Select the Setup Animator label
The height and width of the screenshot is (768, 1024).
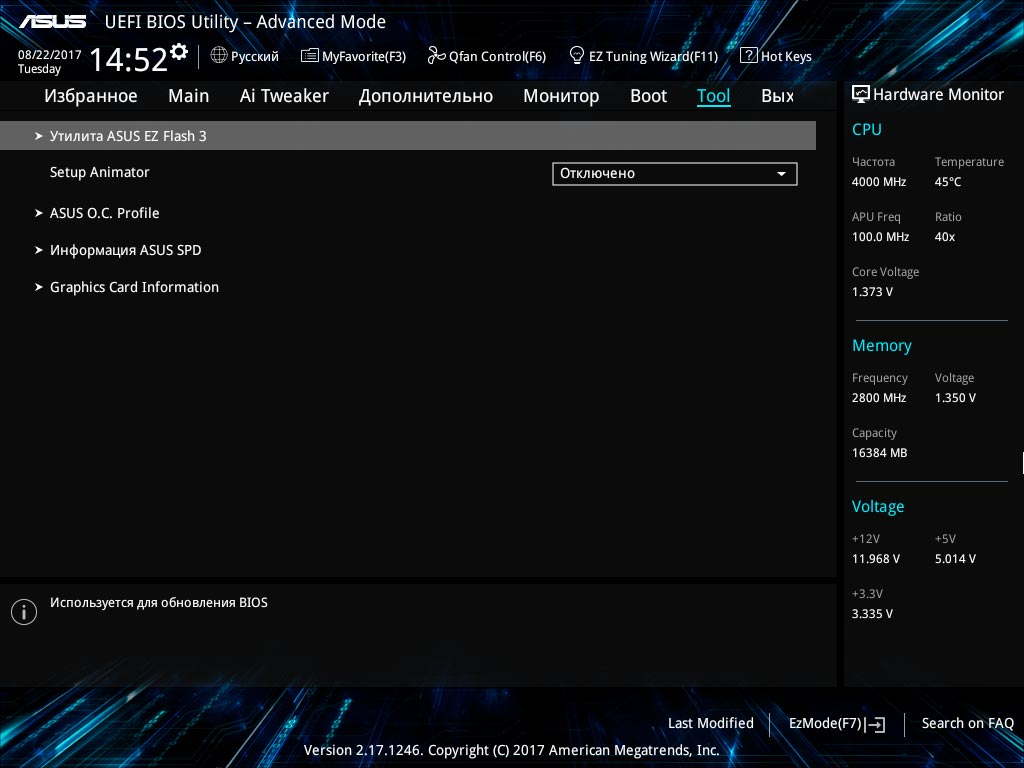(99, 172)
